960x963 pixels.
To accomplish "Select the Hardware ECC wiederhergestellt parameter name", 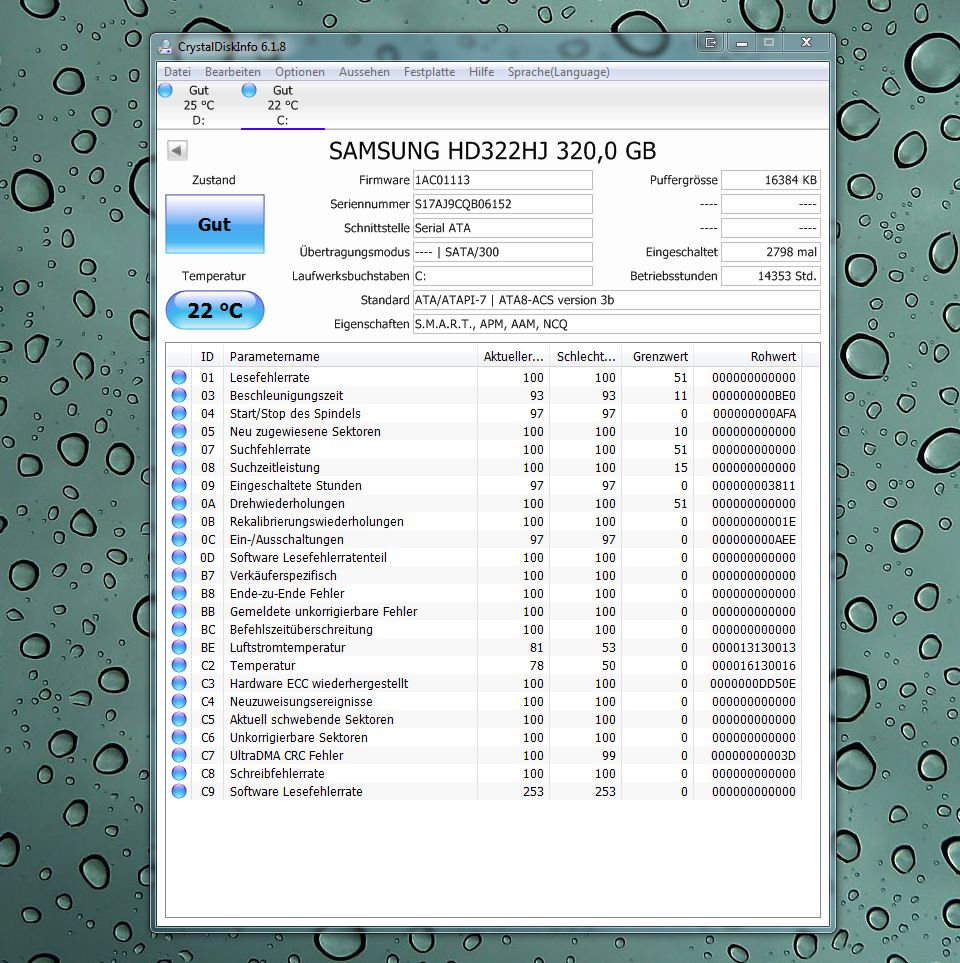I will click(319, 684).
